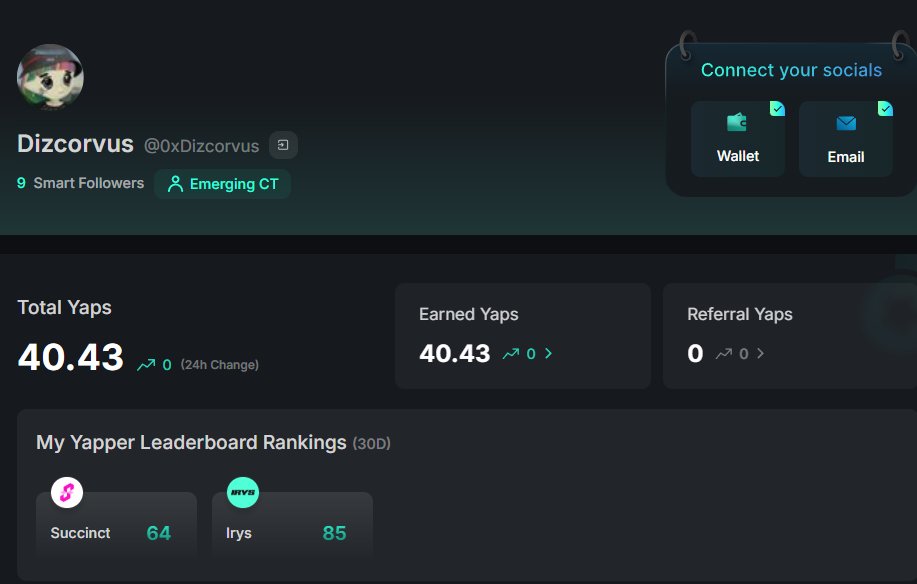Click the (24h Change) label
This screenshot has width=917, height=584.
coord(219,365)
